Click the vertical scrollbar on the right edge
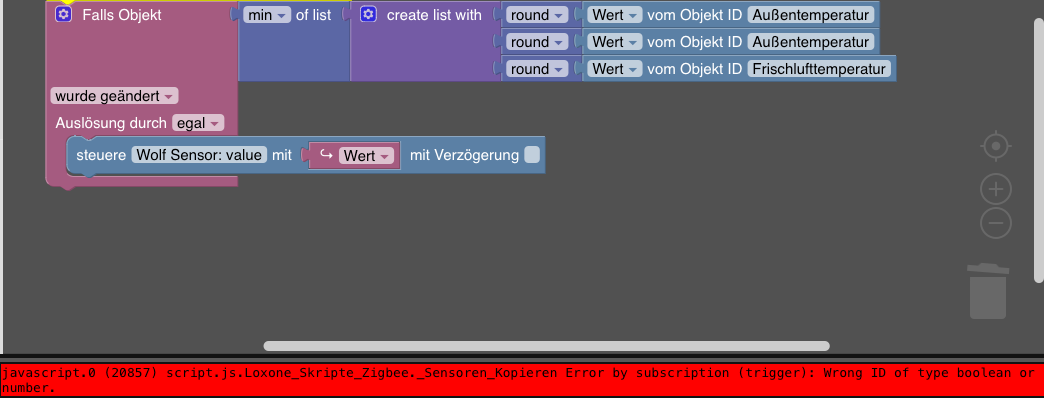 1039,150
